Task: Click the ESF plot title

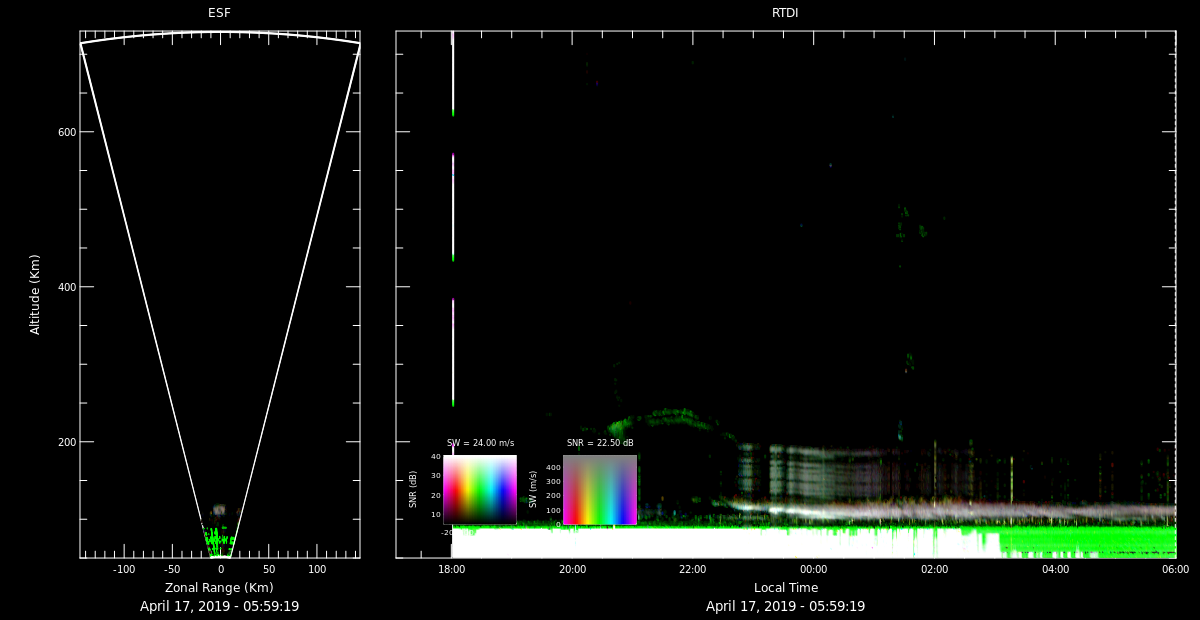Action: [220, 13]
